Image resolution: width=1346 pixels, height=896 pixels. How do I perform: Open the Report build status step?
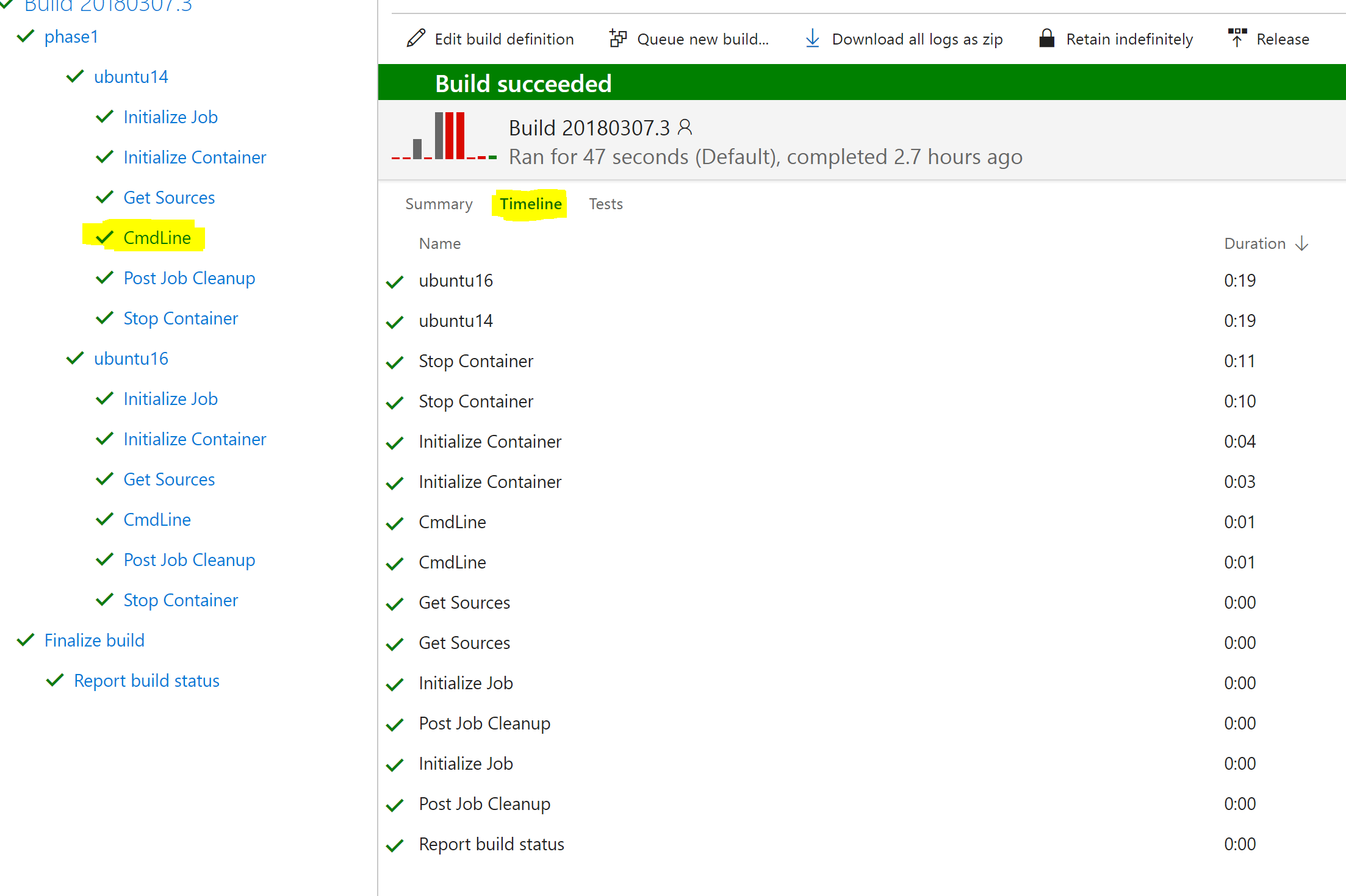pos(146,680)
